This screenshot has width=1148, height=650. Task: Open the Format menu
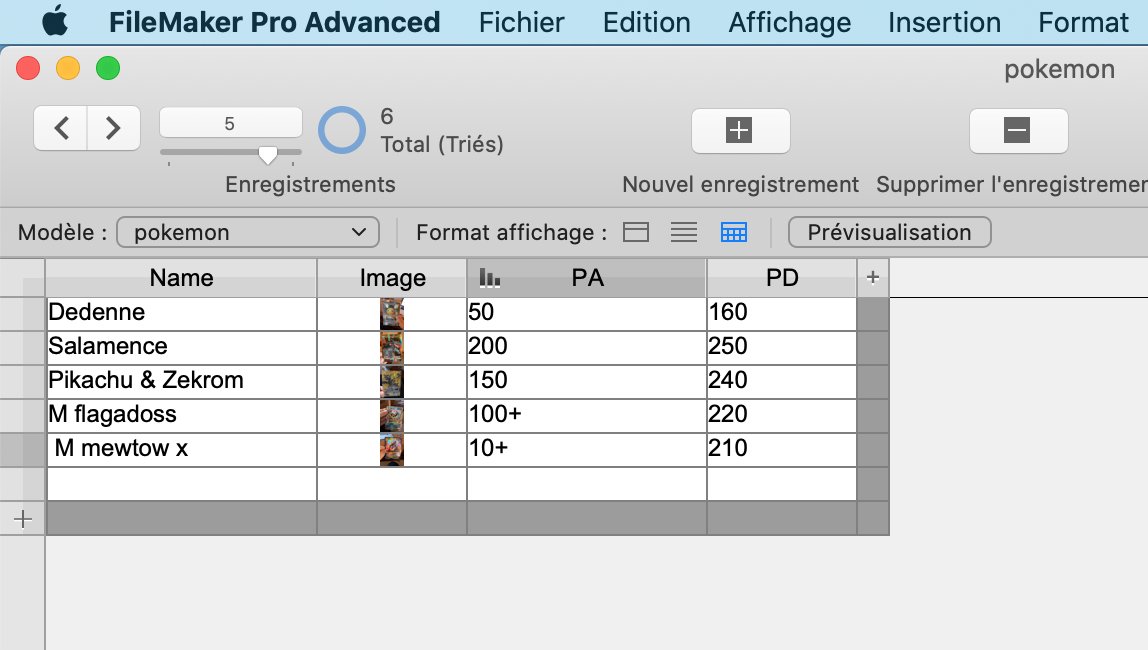[1084, 22]
